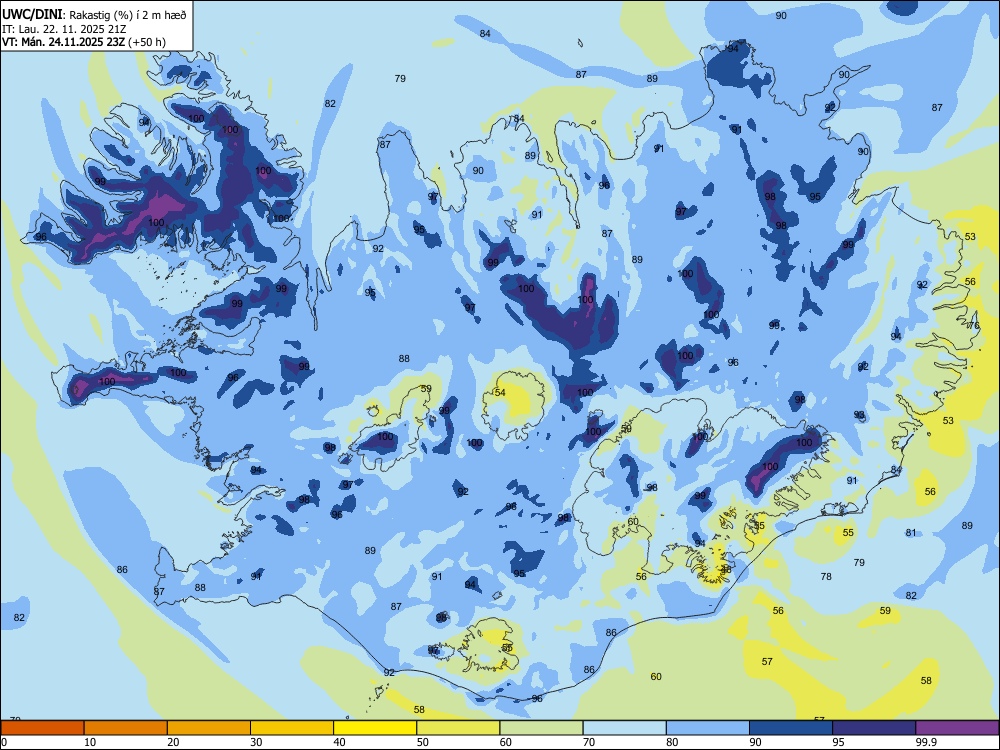The width and height of the screenshot is (1000, 750).
Task: Pick the 20–30 legend color swatch
Action: coord(209,728)
